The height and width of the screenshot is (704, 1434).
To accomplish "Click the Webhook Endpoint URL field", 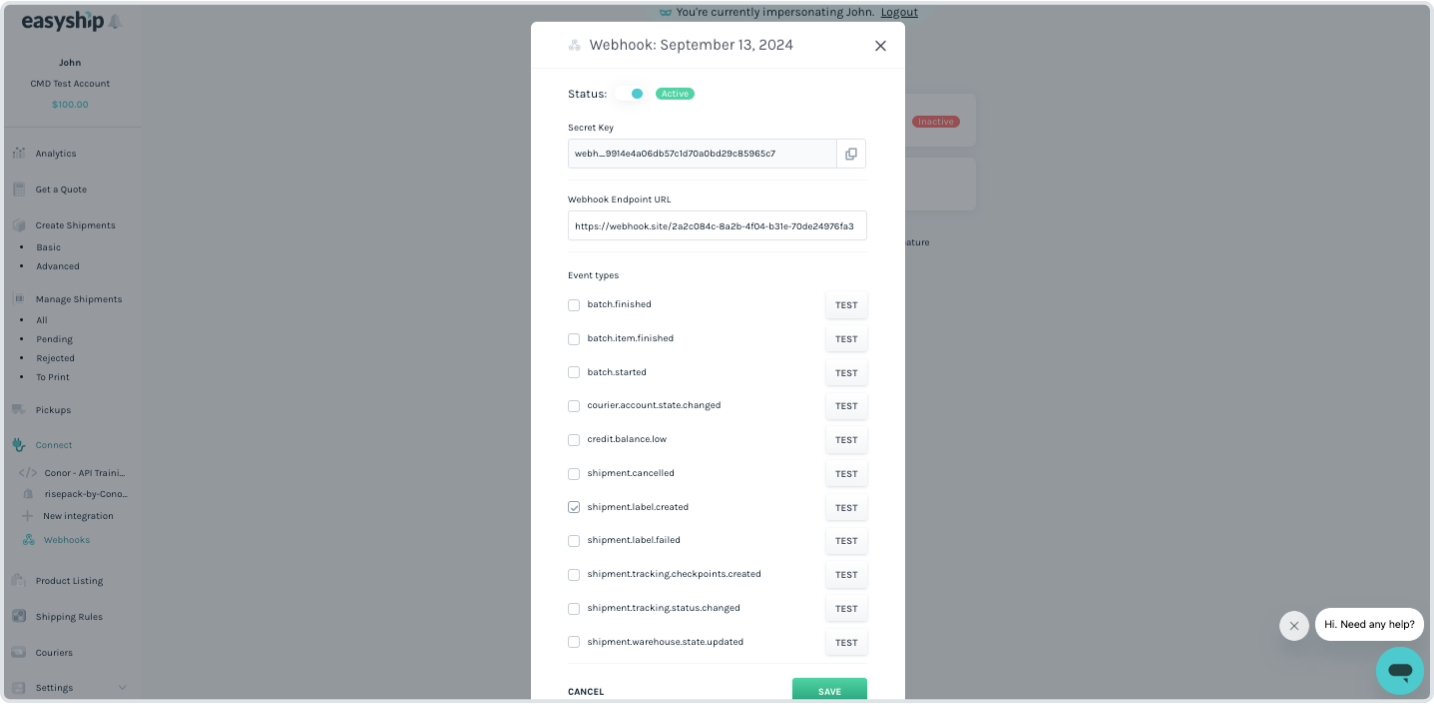I will point(717,226).
